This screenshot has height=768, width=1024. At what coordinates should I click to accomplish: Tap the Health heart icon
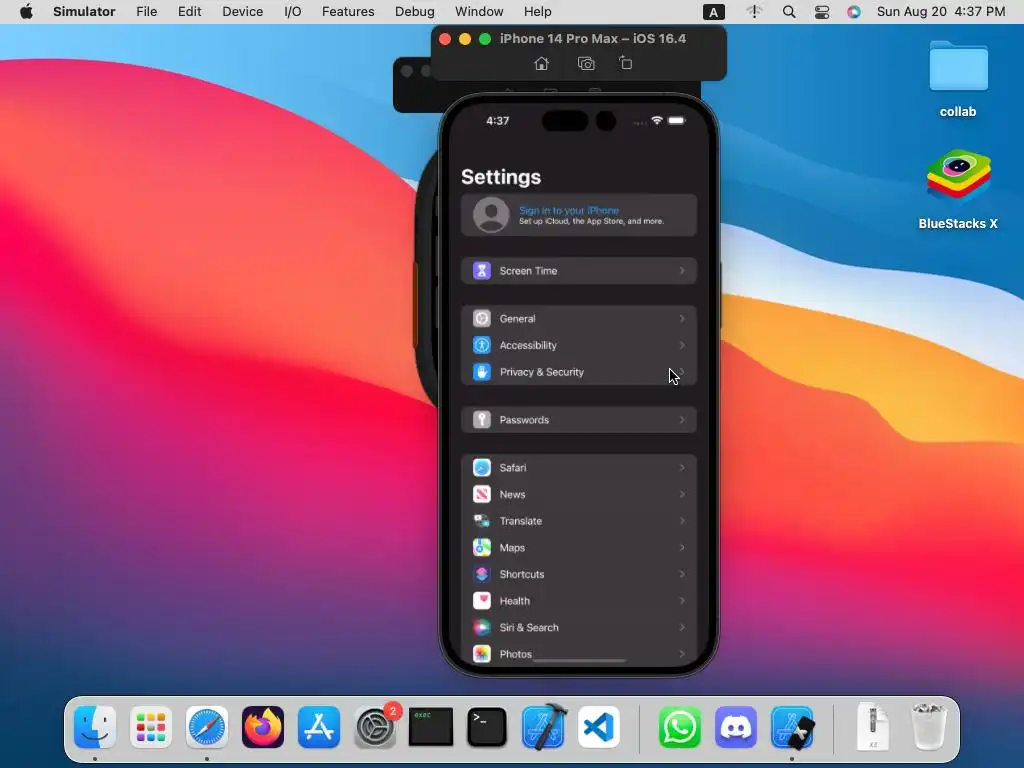tap(482, 601)
